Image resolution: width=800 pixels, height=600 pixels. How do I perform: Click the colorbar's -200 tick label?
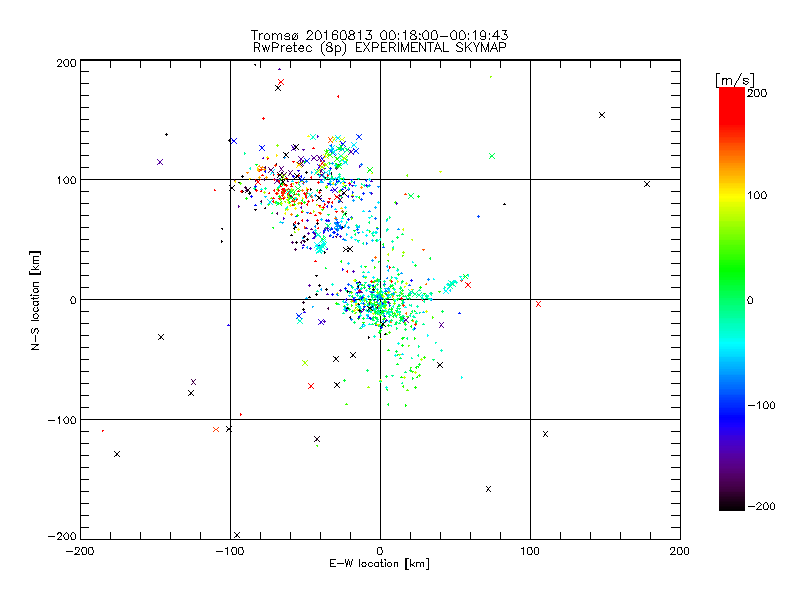tap(761, 507)
